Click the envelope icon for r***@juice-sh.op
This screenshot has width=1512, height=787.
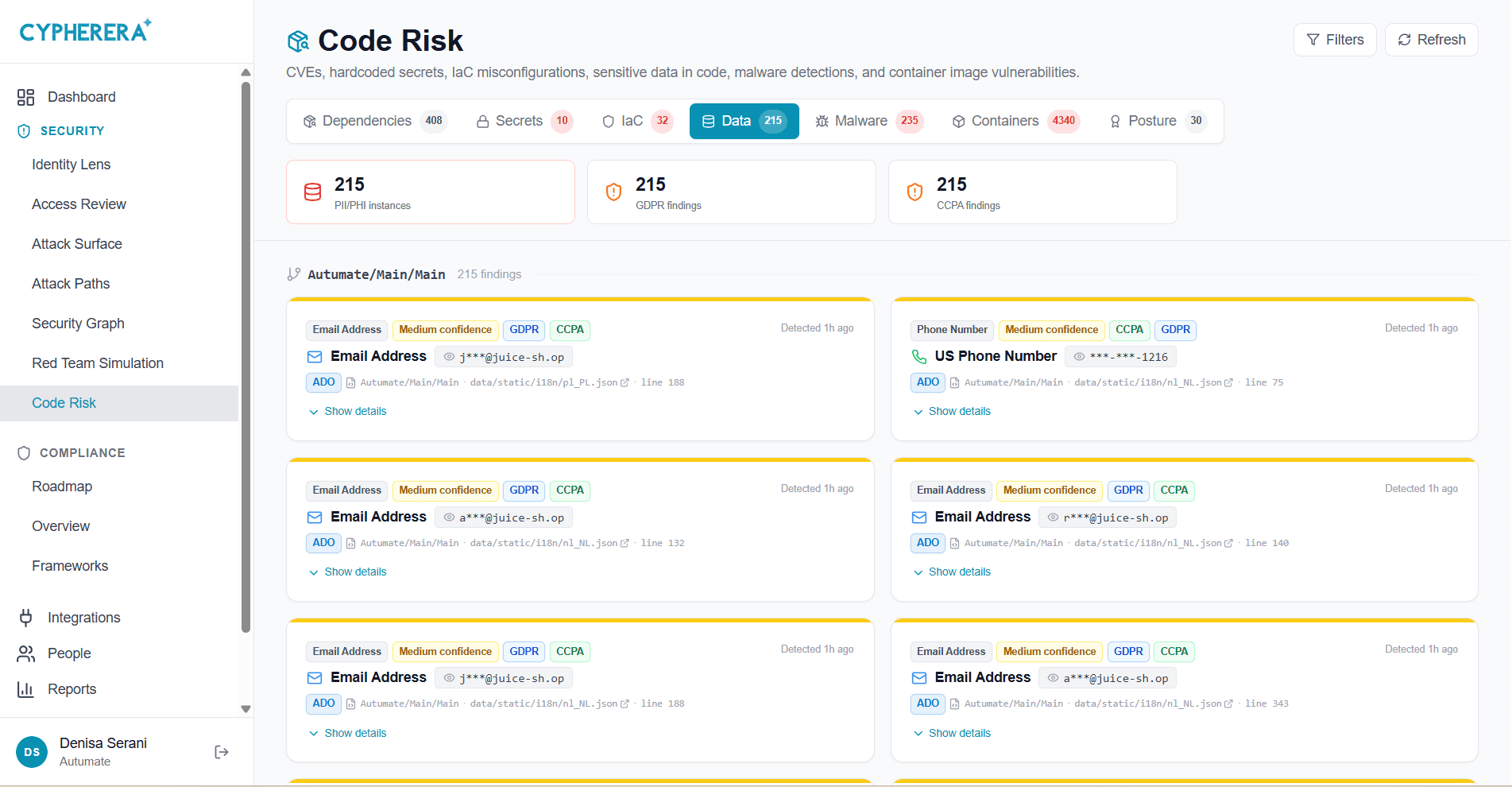[919, 518]
